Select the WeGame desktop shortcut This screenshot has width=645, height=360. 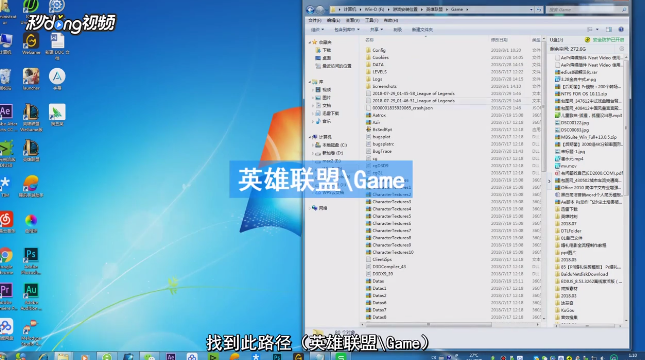[x=31, y=44]
